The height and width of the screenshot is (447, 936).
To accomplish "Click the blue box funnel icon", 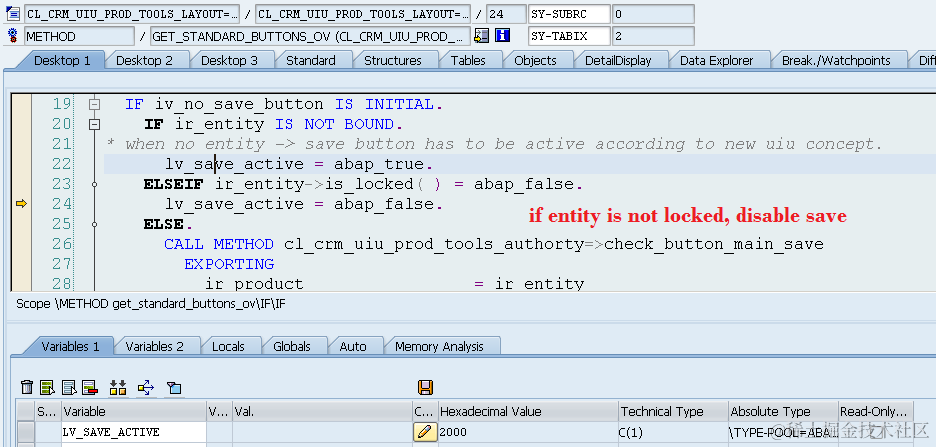I will click(x=174, y=387).
